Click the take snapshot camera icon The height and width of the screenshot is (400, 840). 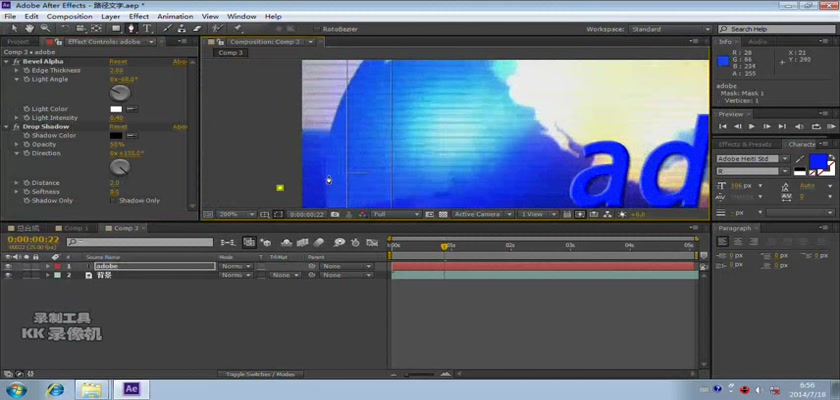tap(335, 214)
